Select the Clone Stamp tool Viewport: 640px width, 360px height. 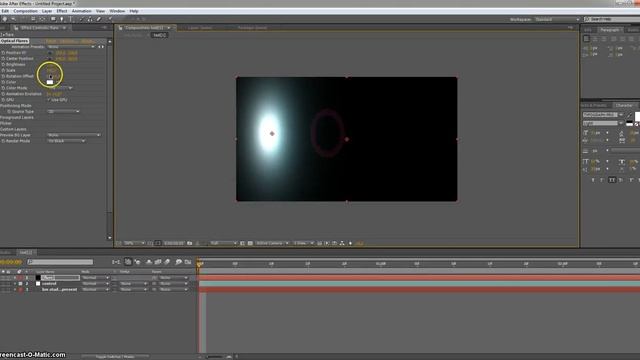point(90,19)
